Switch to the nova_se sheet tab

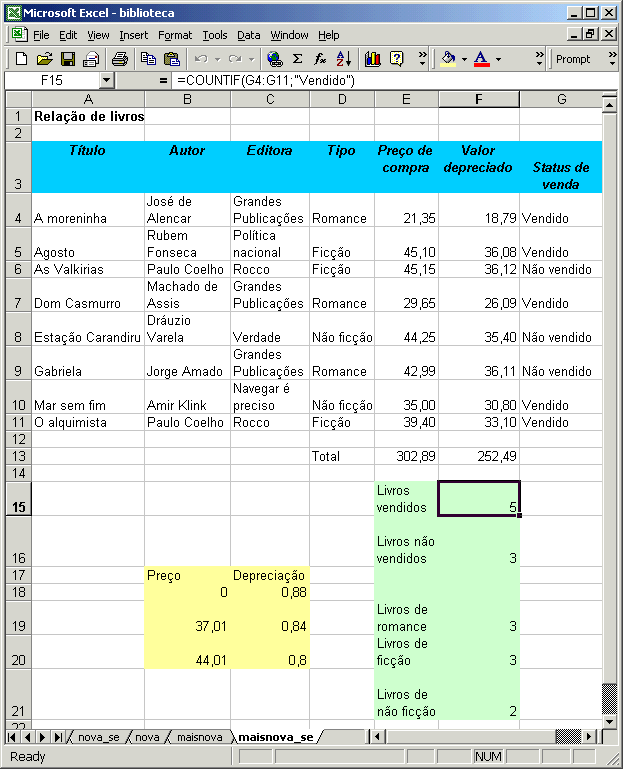(99, 737)
